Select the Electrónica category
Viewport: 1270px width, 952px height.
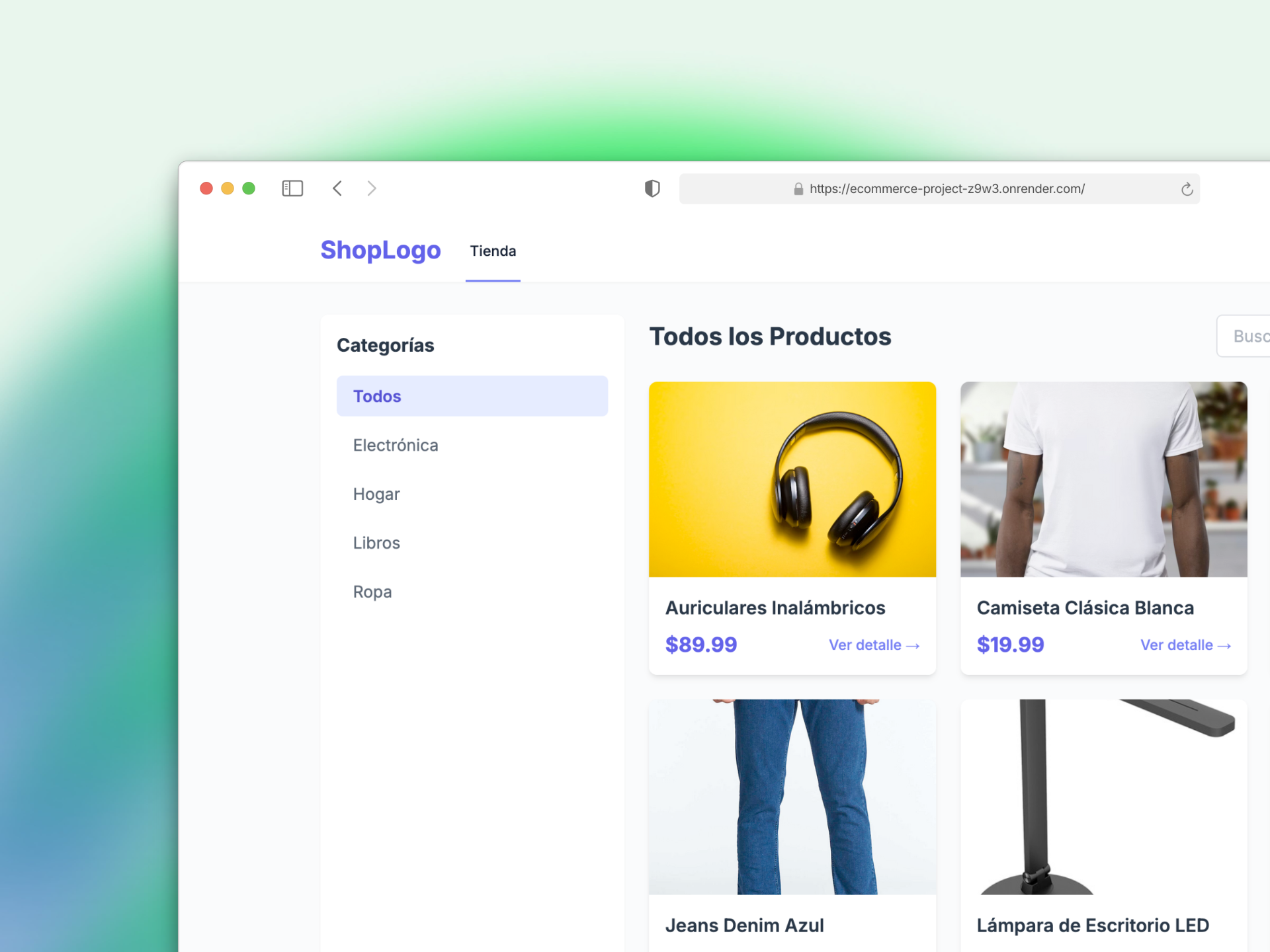point(396,445)
